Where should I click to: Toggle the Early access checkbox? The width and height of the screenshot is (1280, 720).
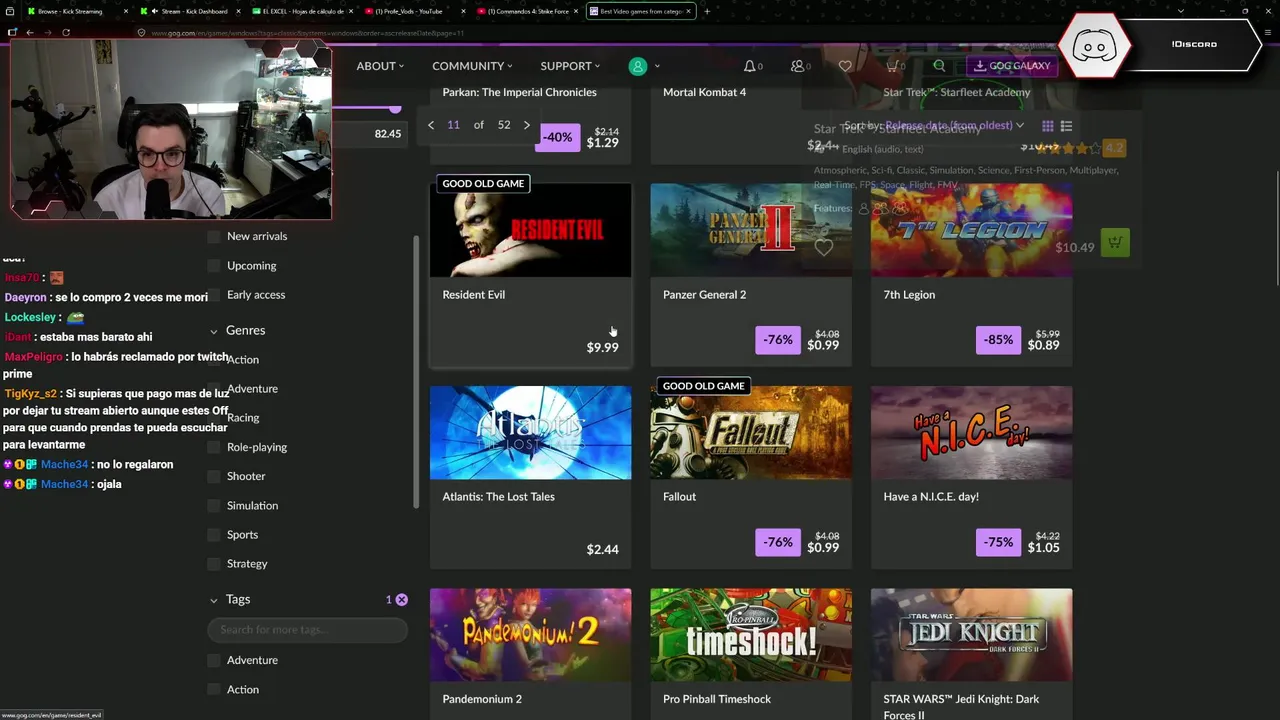click(213, 295)
